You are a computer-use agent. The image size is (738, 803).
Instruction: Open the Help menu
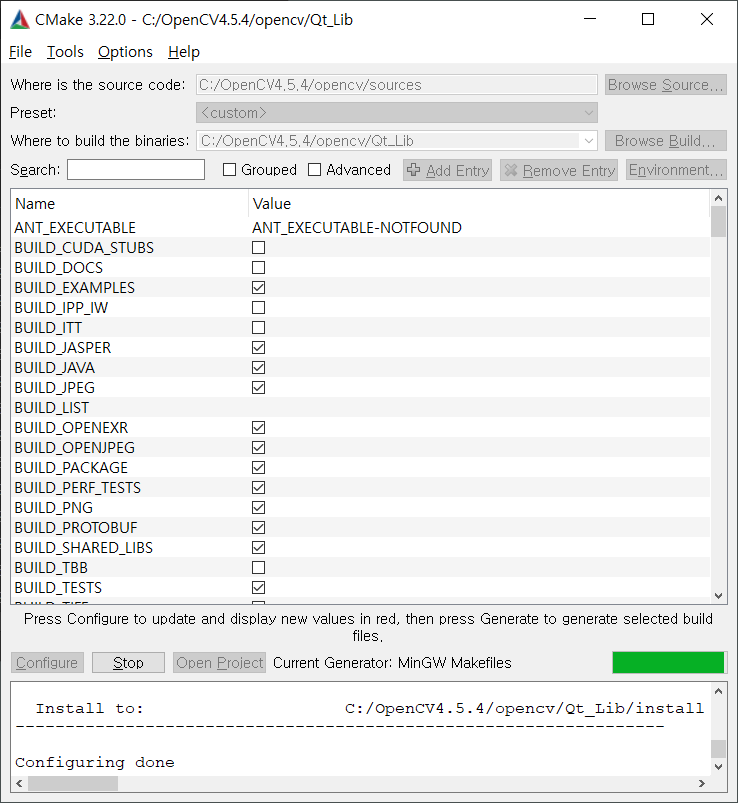click(x=184, y=52)
